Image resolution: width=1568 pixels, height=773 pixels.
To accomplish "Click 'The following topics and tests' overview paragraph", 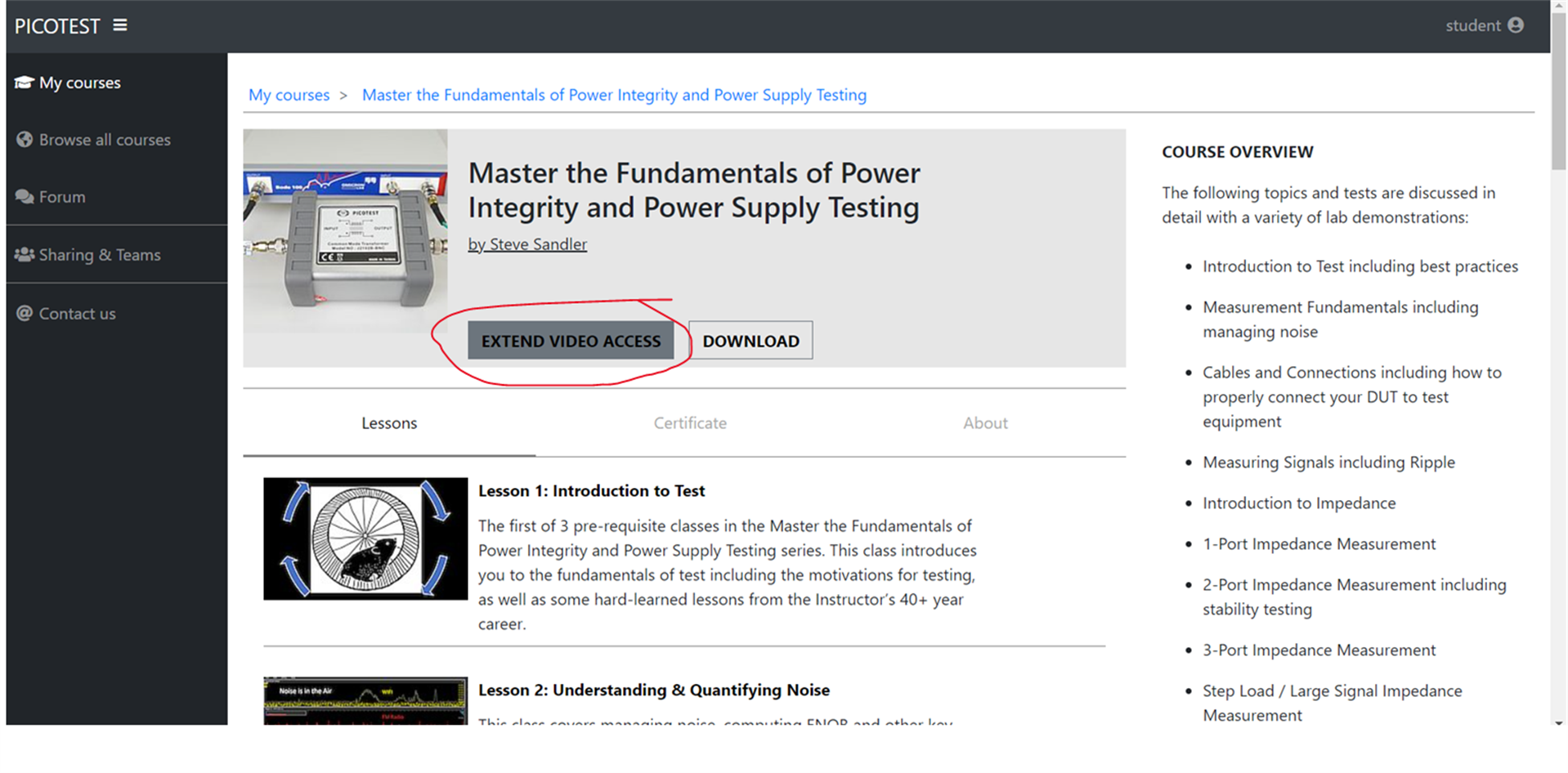I will (1328, 205).
